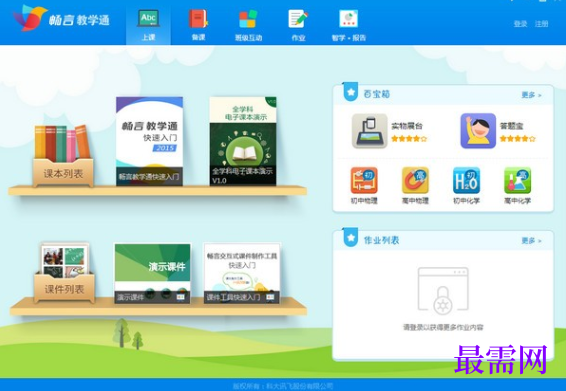Open 全学科电子课本演示 book

click(243, 141)
